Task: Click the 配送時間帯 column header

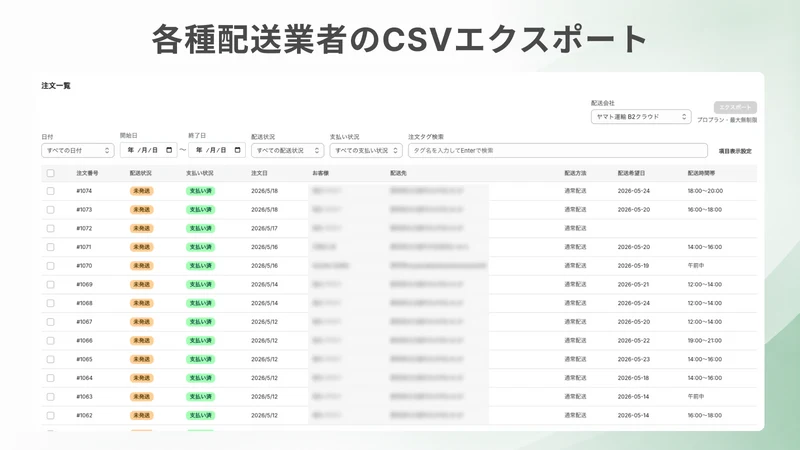Action: 701,173
